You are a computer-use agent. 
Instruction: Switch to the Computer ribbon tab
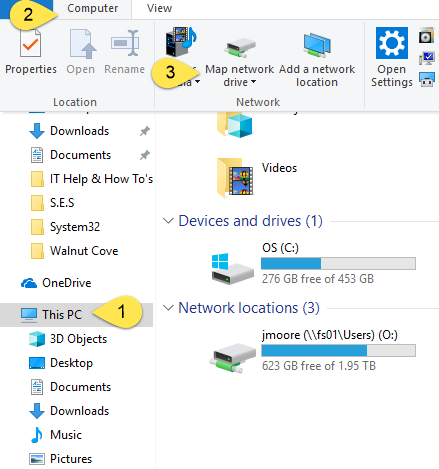[92, 8]
